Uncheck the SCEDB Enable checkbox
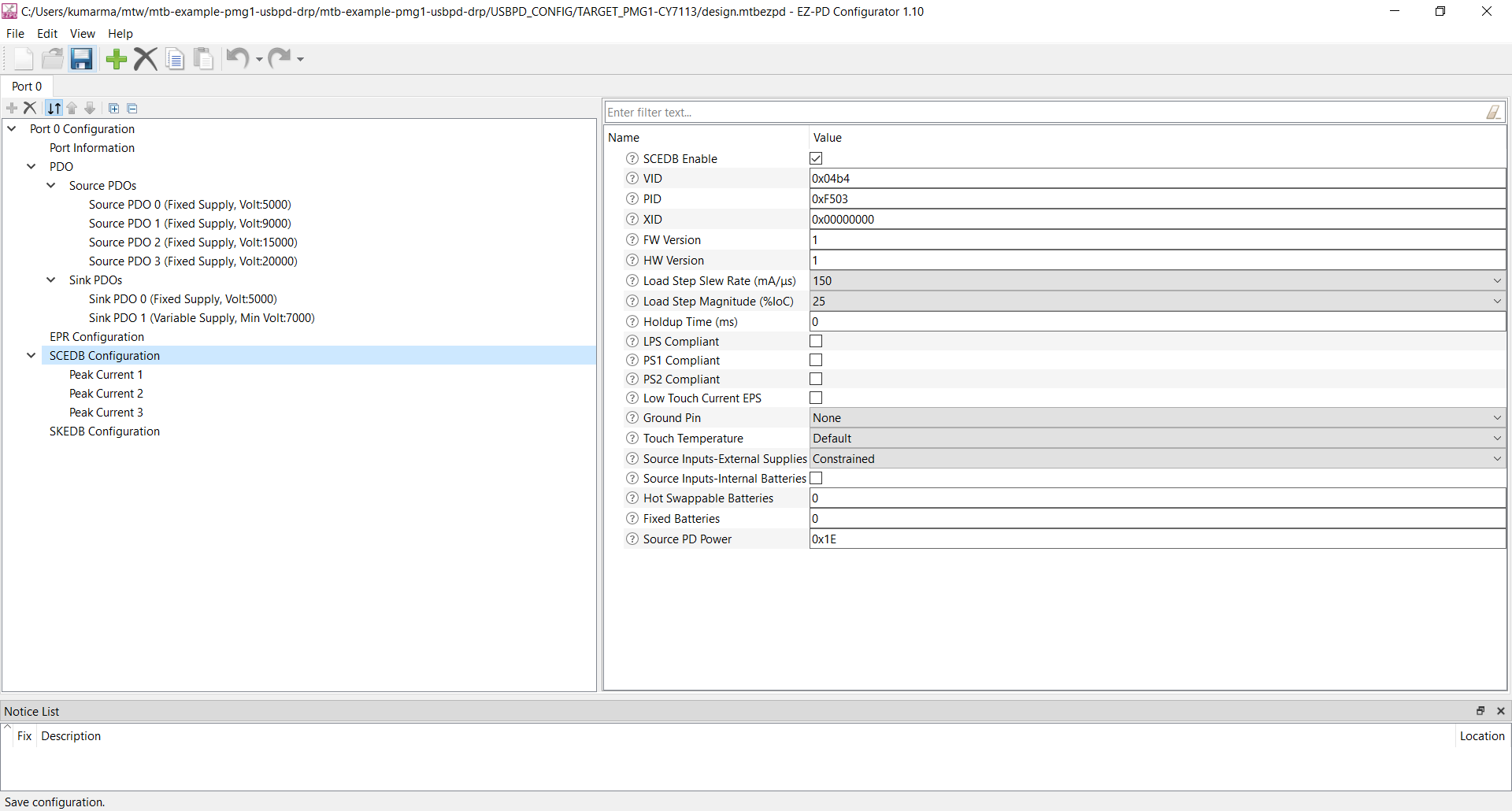Viewport: 1512px width, 811px height. [x=816, y=159]
